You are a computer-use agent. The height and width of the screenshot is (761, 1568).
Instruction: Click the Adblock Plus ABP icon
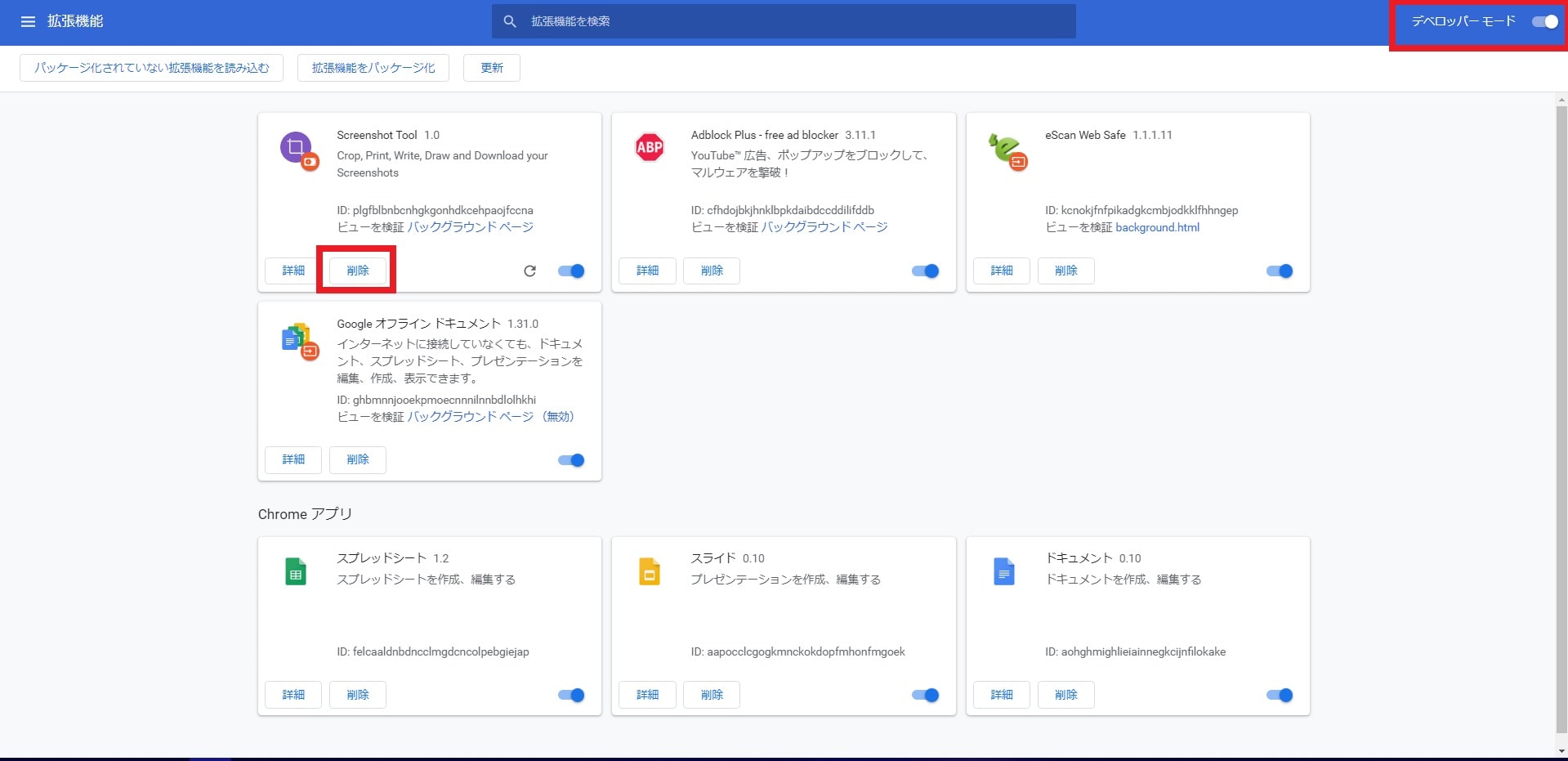tap(650, 147)
